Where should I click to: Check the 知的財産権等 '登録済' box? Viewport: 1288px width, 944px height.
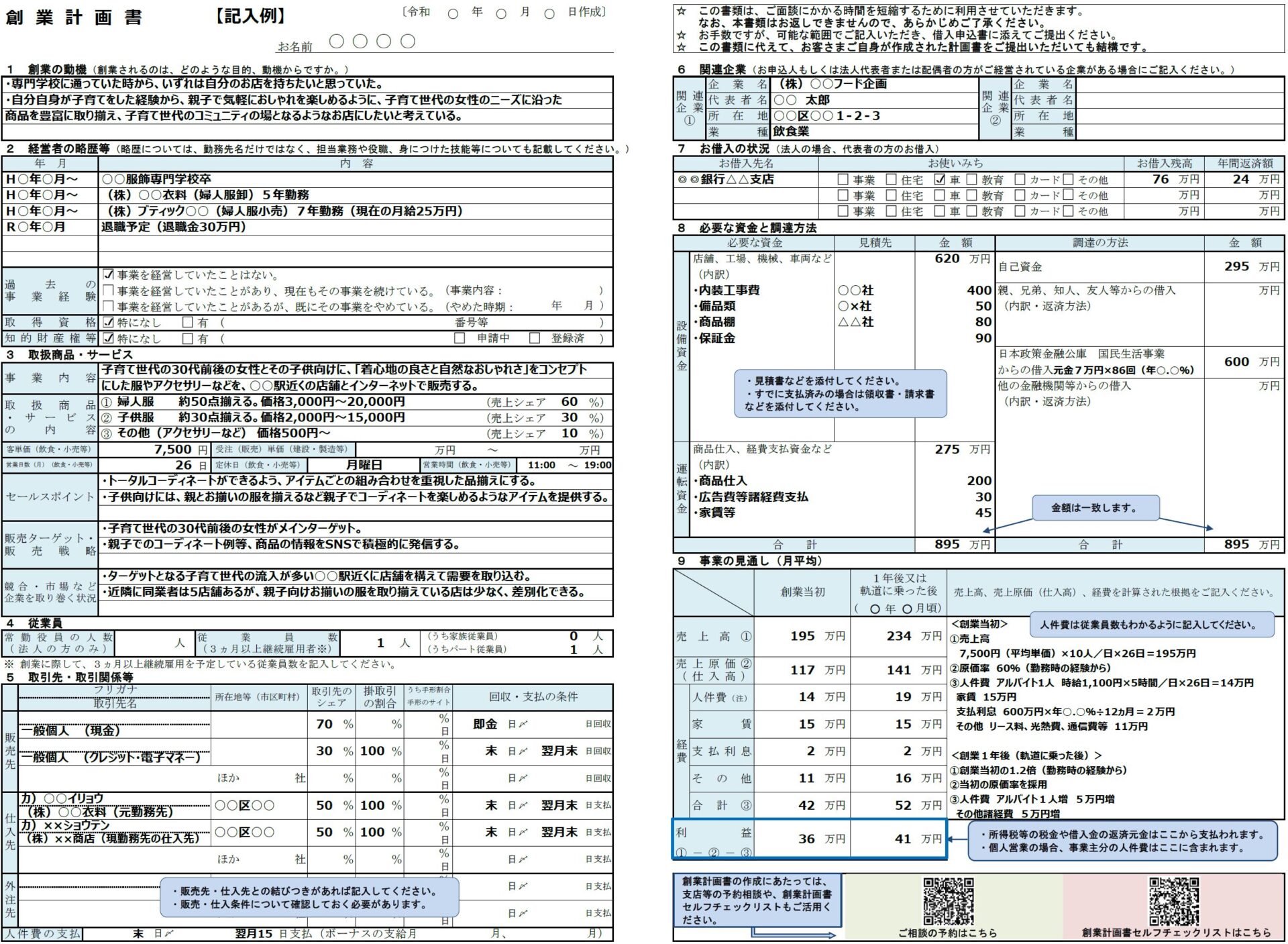[535, 338]
